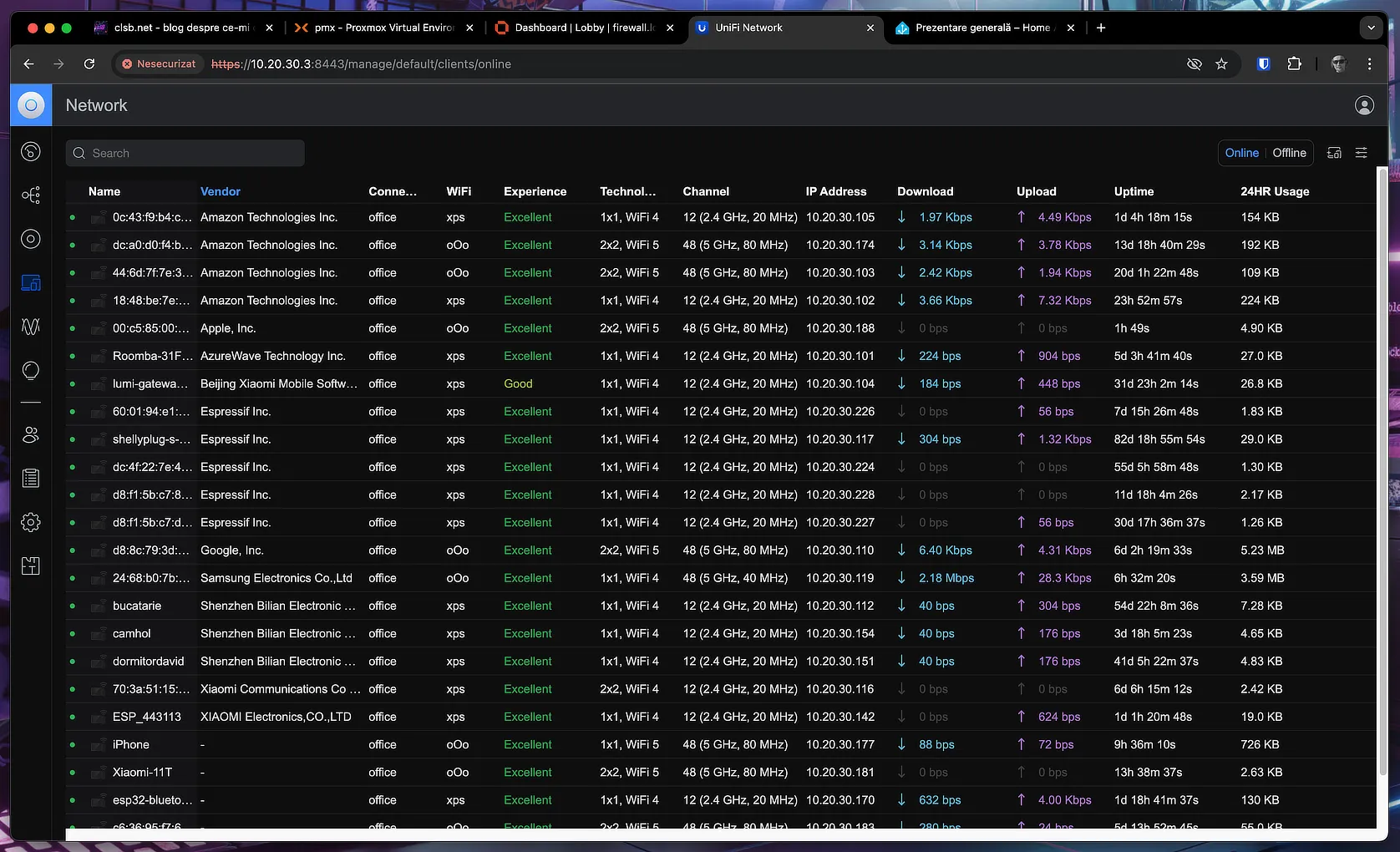Toggle the browser bookmark star

(x=1221, y=63)
